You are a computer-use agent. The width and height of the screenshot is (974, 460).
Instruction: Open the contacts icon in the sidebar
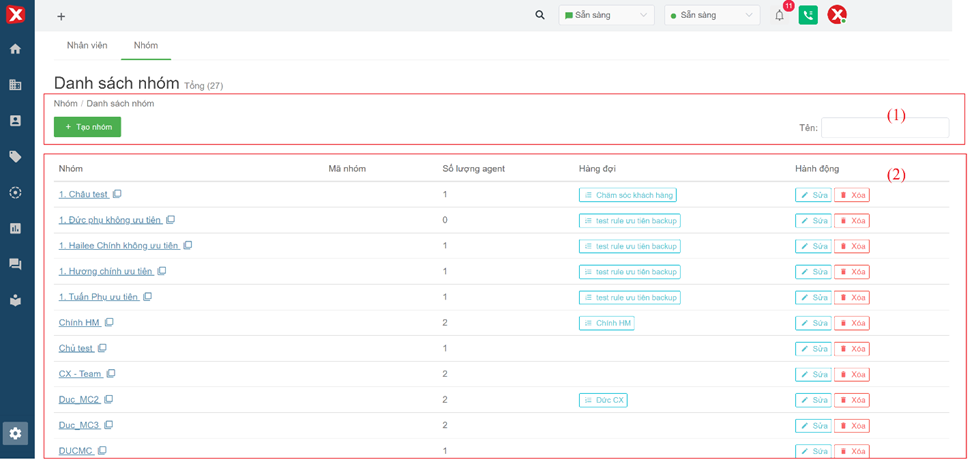(15, 121)
